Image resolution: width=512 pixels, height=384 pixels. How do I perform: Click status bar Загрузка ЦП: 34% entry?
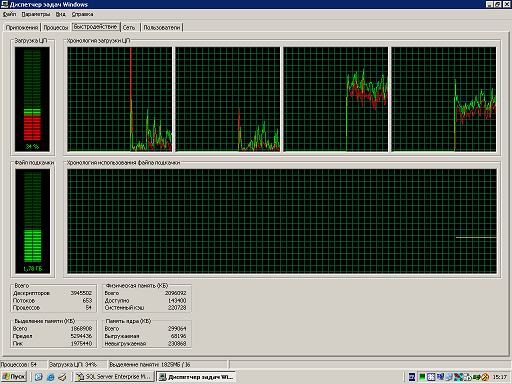point(78,365)
